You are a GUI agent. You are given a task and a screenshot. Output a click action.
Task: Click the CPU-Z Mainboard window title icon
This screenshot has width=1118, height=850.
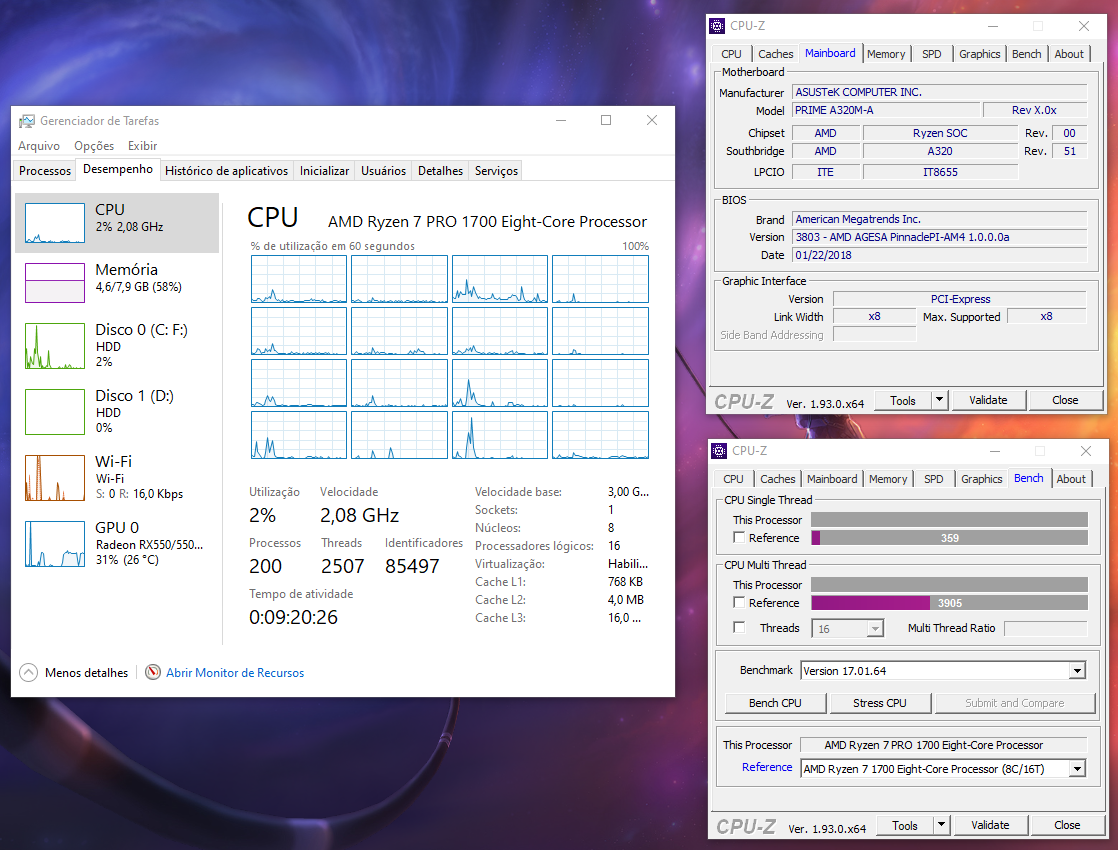(x=717, y=26)
